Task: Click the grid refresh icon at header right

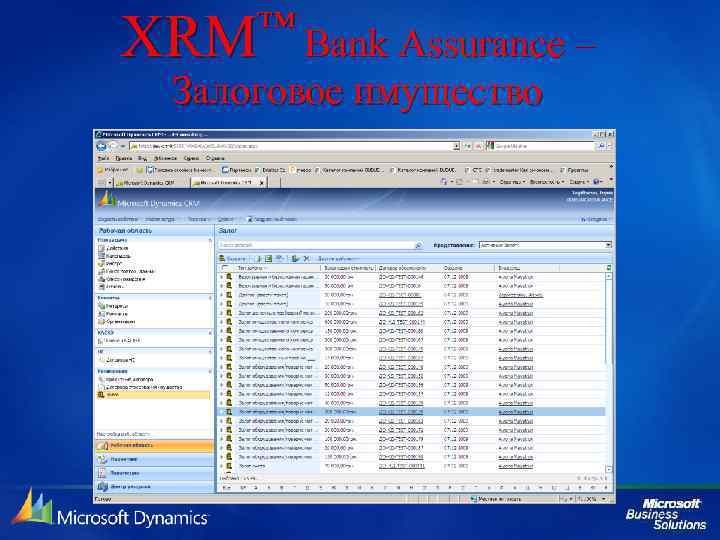Action: 608,268
